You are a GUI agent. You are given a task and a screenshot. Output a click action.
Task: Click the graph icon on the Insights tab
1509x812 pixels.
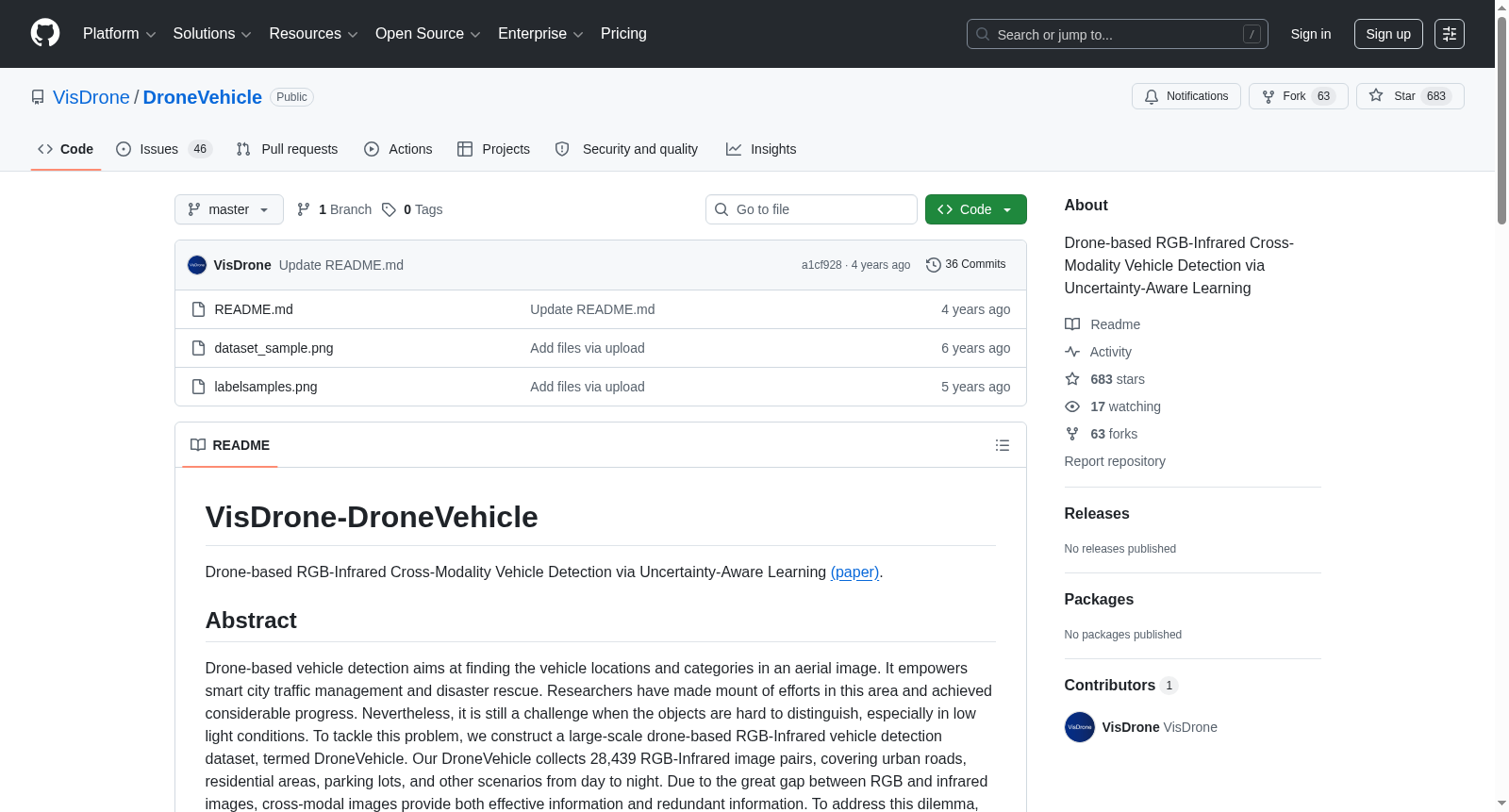tap(734, 149)
